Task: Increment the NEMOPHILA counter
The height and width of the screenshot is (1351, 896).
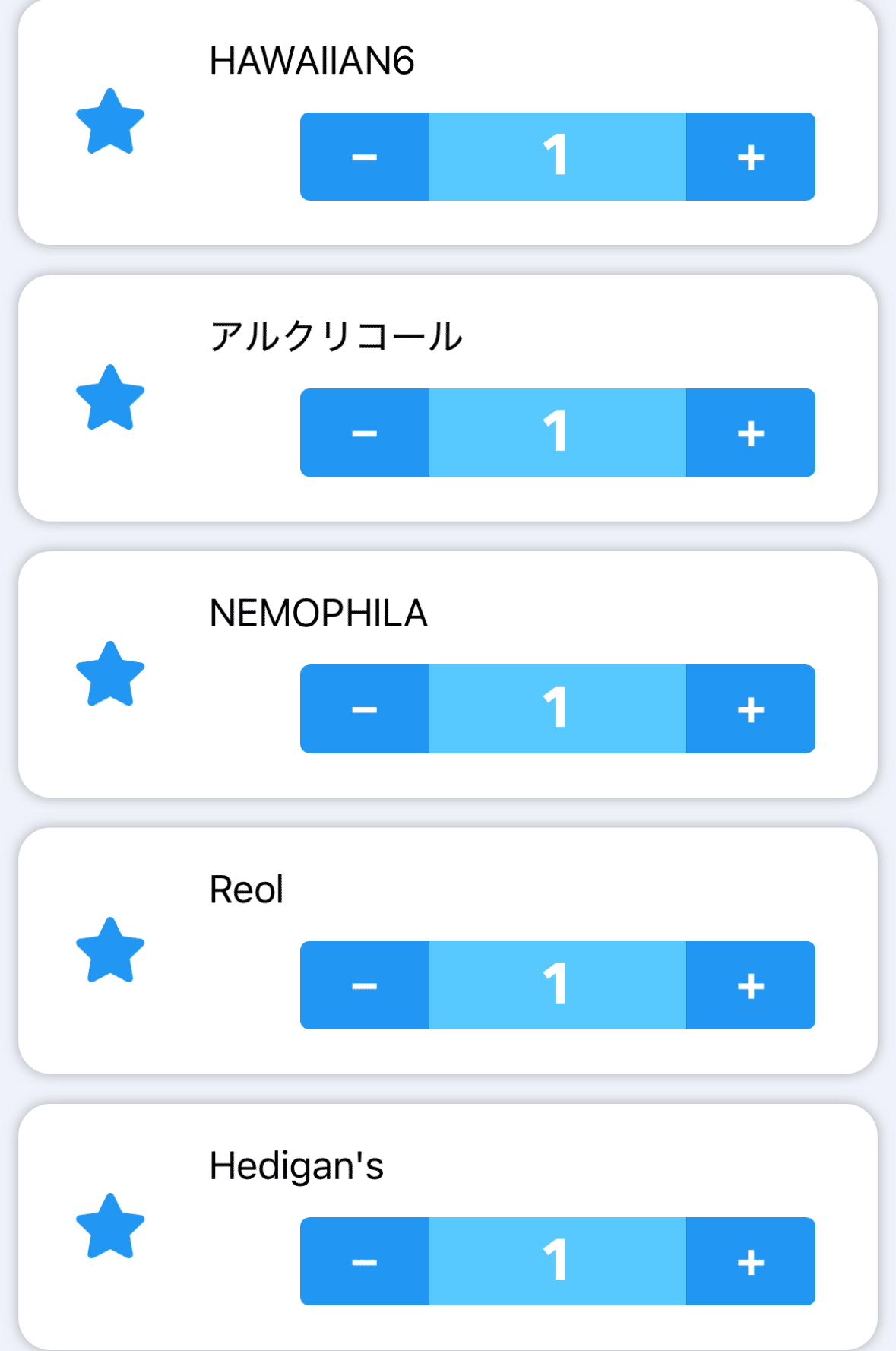Action: (x=750, y=709)
